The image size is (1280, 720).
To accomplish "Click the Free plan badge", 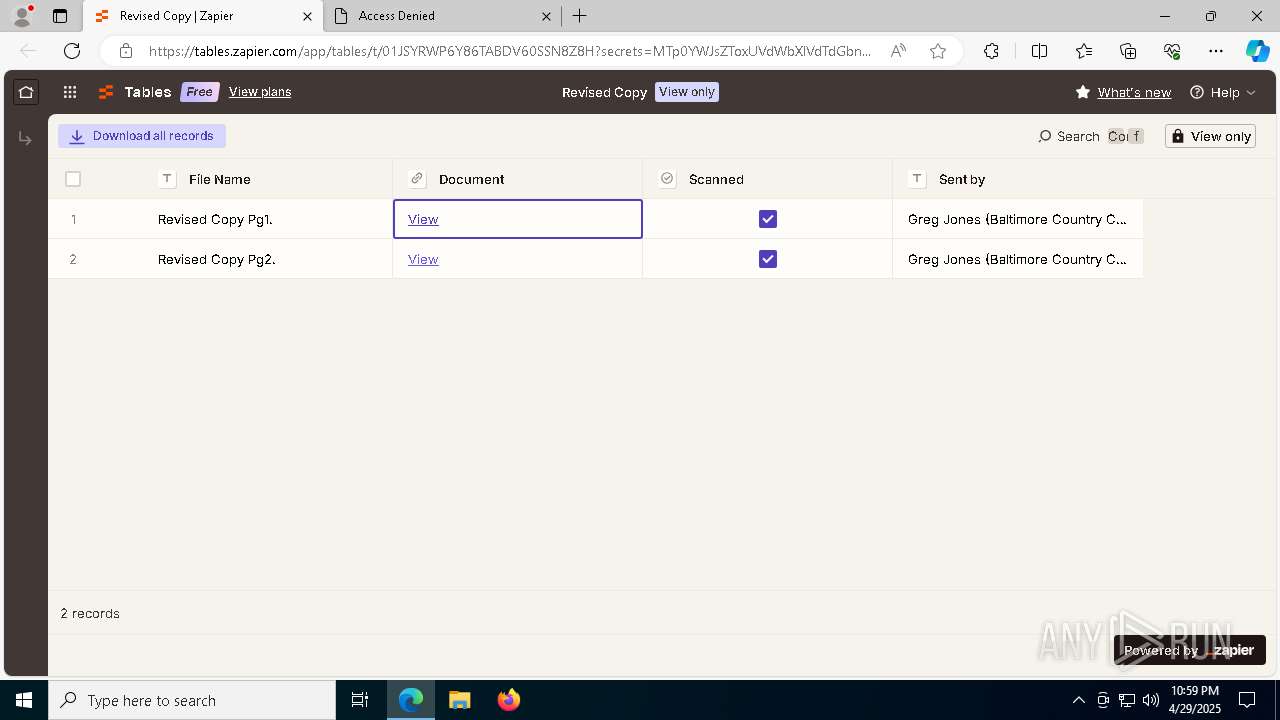I will coord(200,92).
